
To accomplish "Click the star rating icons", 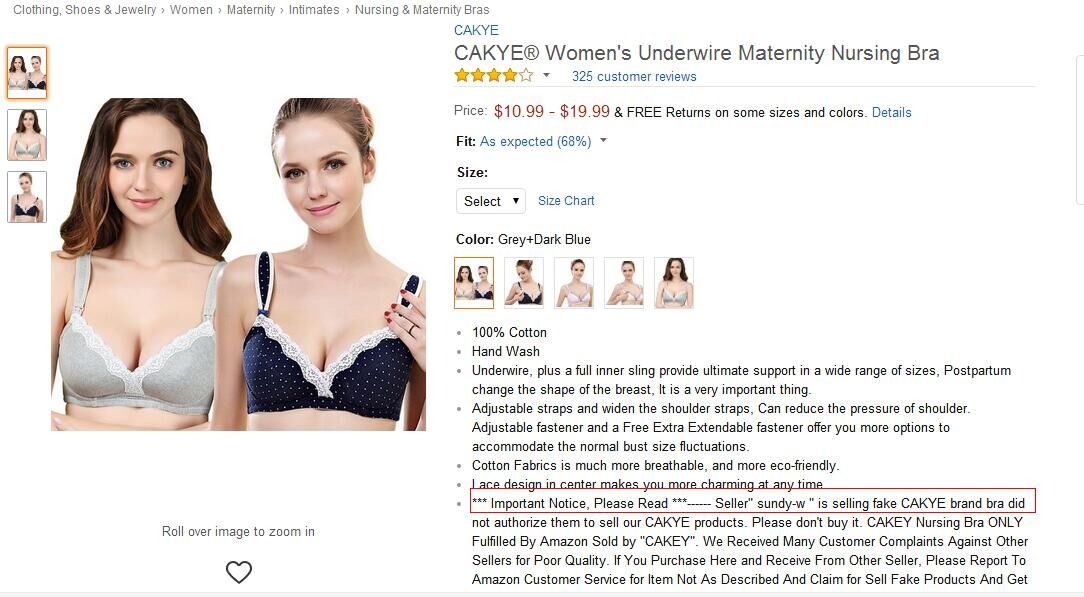I will (494, 75).
